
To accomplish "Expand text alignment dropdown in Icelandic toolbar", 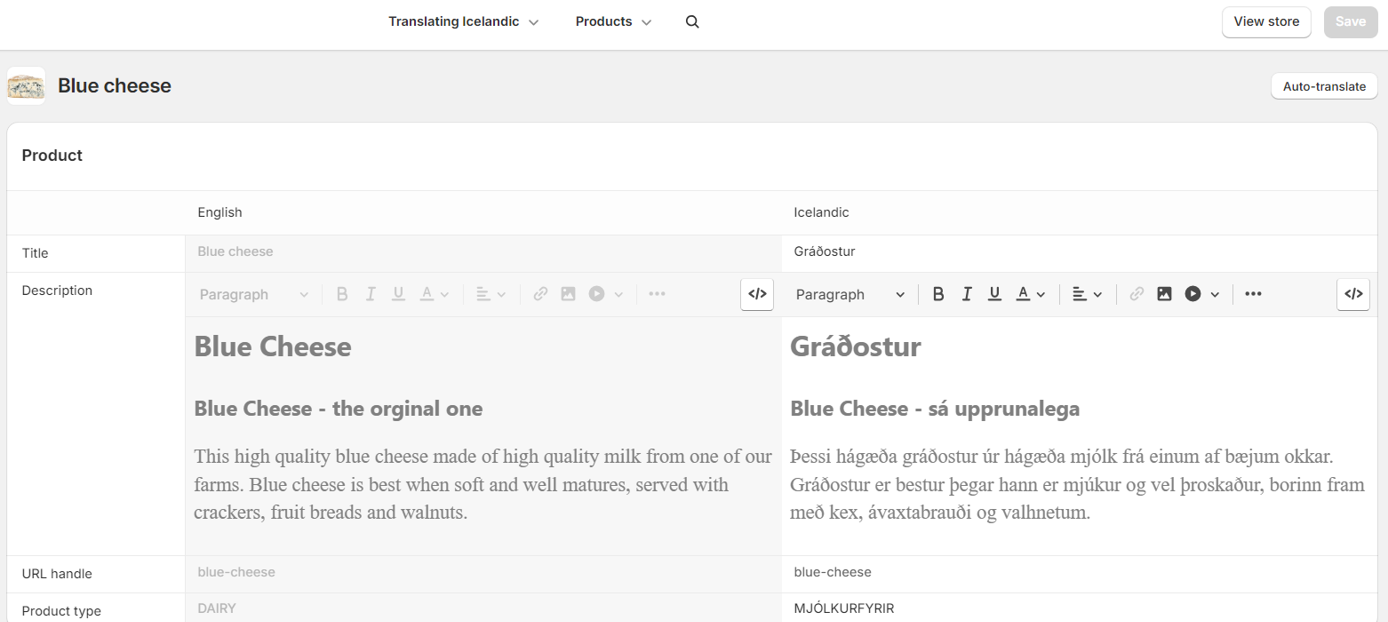I will tap(1087, 294).
